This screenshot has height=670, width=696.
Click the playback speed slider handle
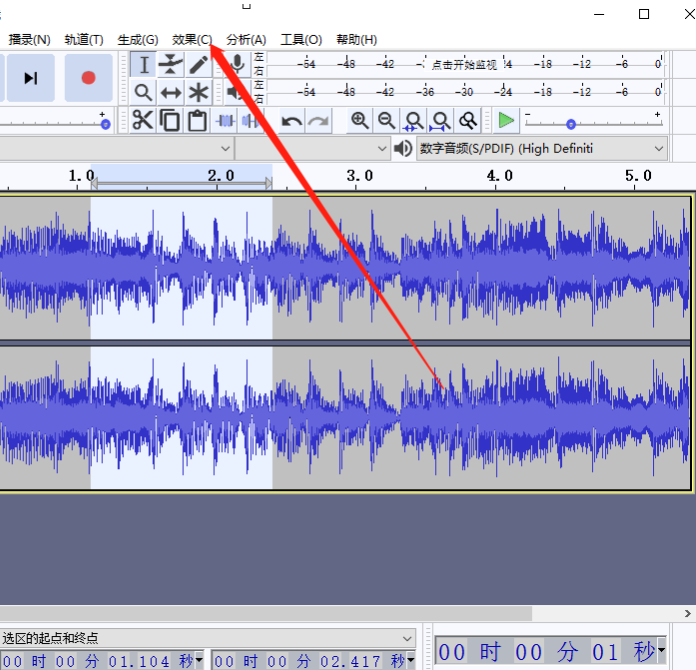[x=570, y=125]
